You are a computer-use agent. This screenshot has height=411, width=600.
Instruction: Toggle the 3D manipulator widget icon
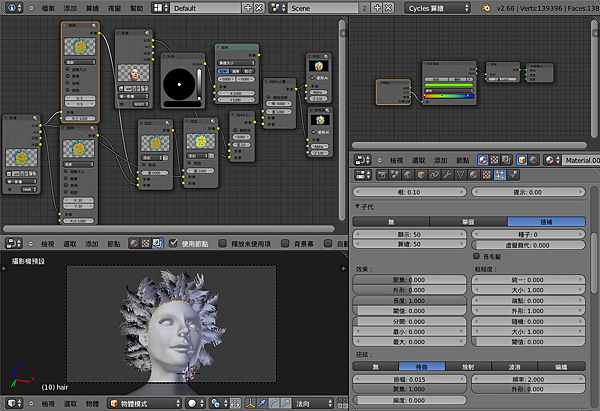pyautogui.click(x=250, y=403)
